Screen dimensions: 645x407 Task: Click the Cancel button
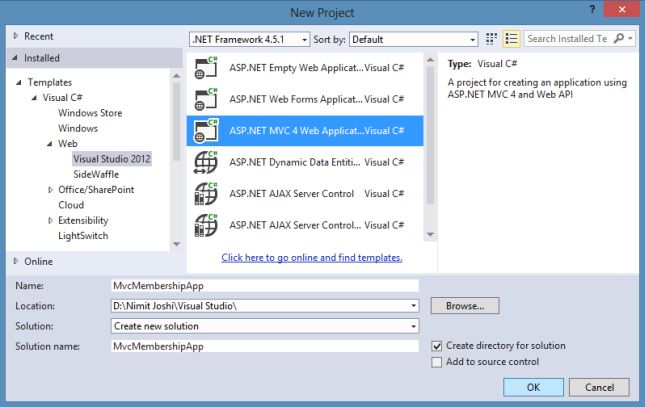click(x=599, y=387)
